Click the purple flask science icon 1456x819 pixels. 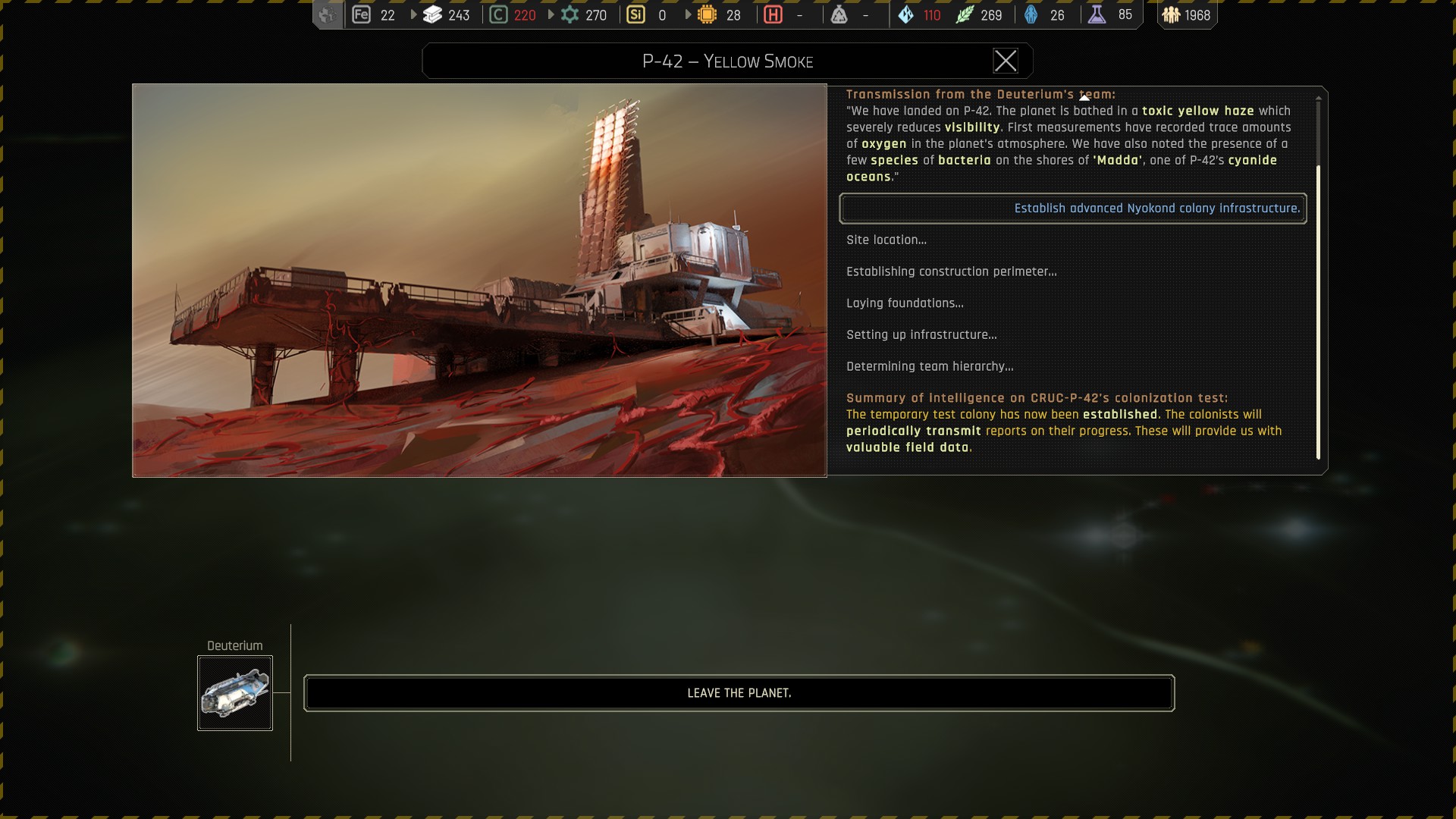point(1097,14)
